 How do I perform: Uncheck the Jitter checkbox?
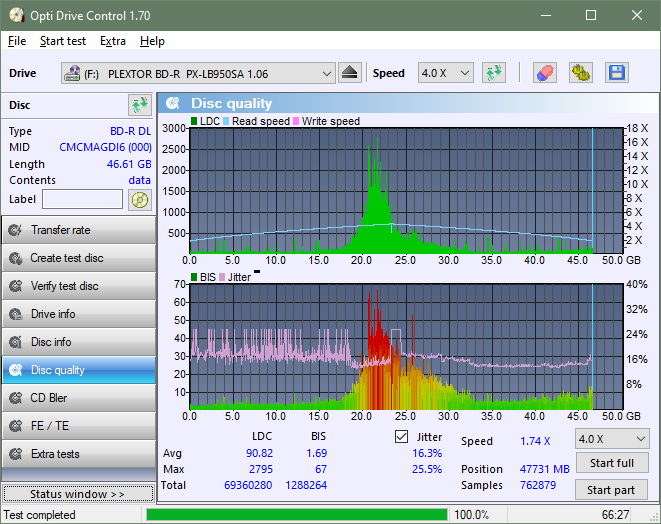401,437
